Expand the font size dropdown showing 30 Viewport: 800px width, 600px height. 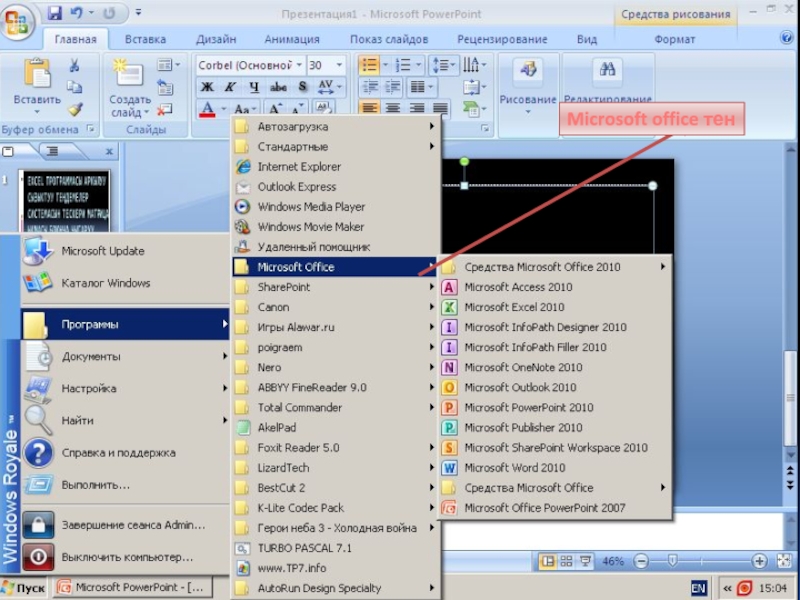click(340, 65)
